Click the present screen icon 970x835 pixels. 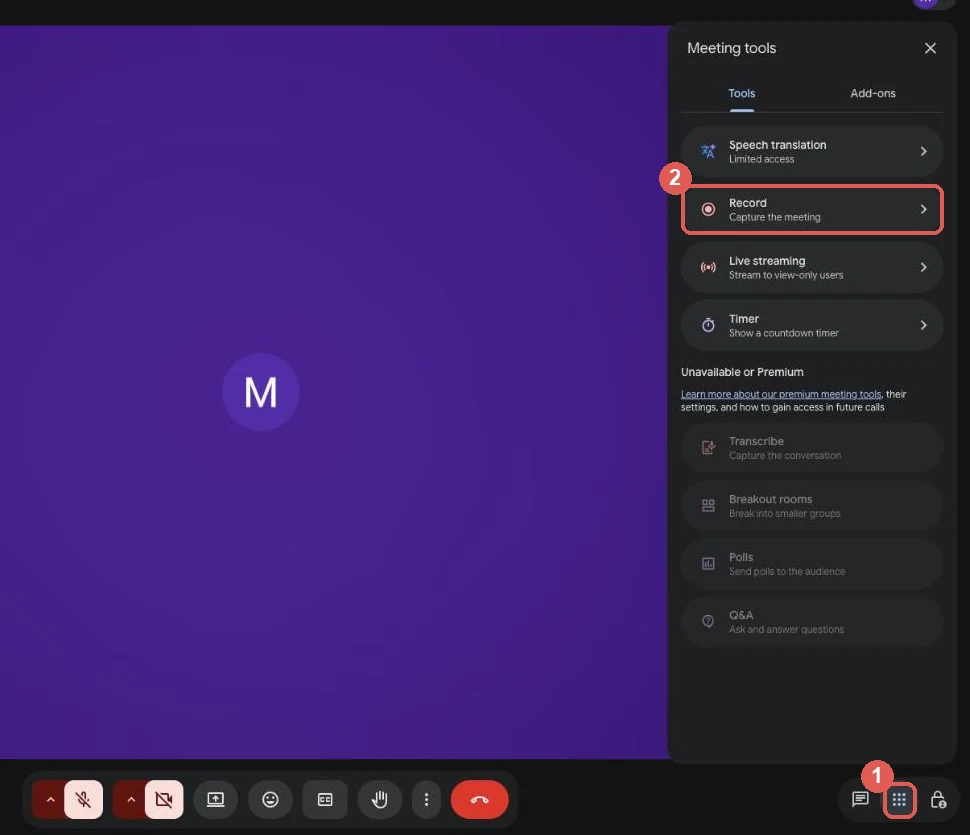[215, 799]
